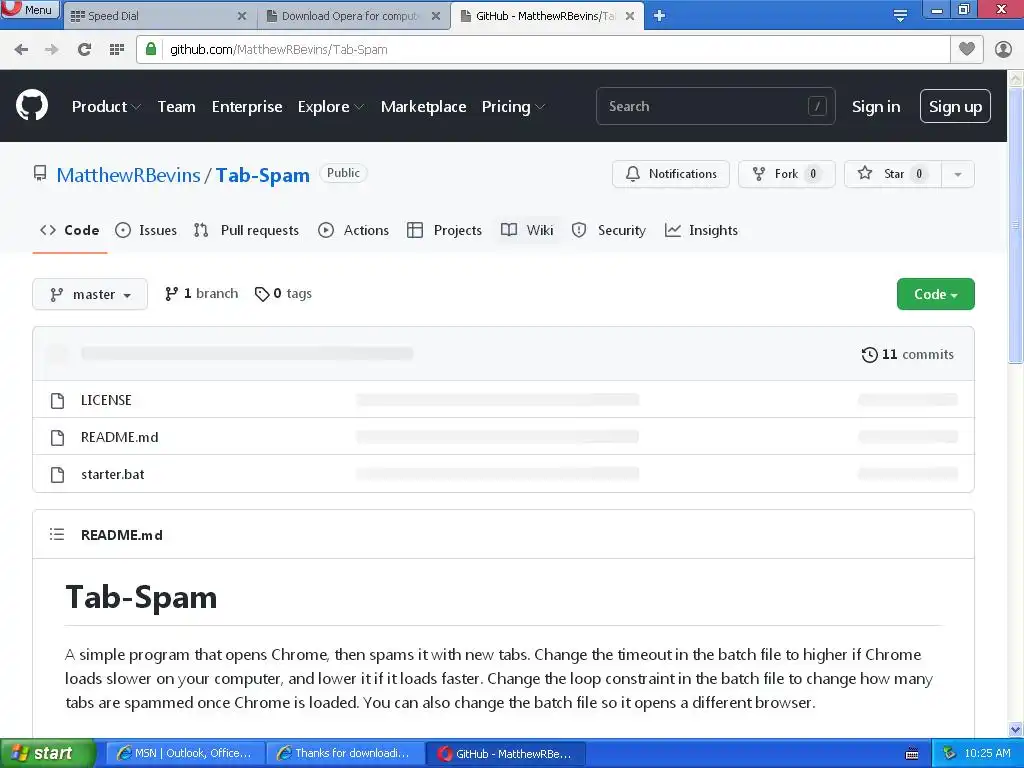Image resolution: width=1024 pixels, height=768 pixels.
Task: Open the tab menu stacked-lines icon
Action: pos(900,16)
